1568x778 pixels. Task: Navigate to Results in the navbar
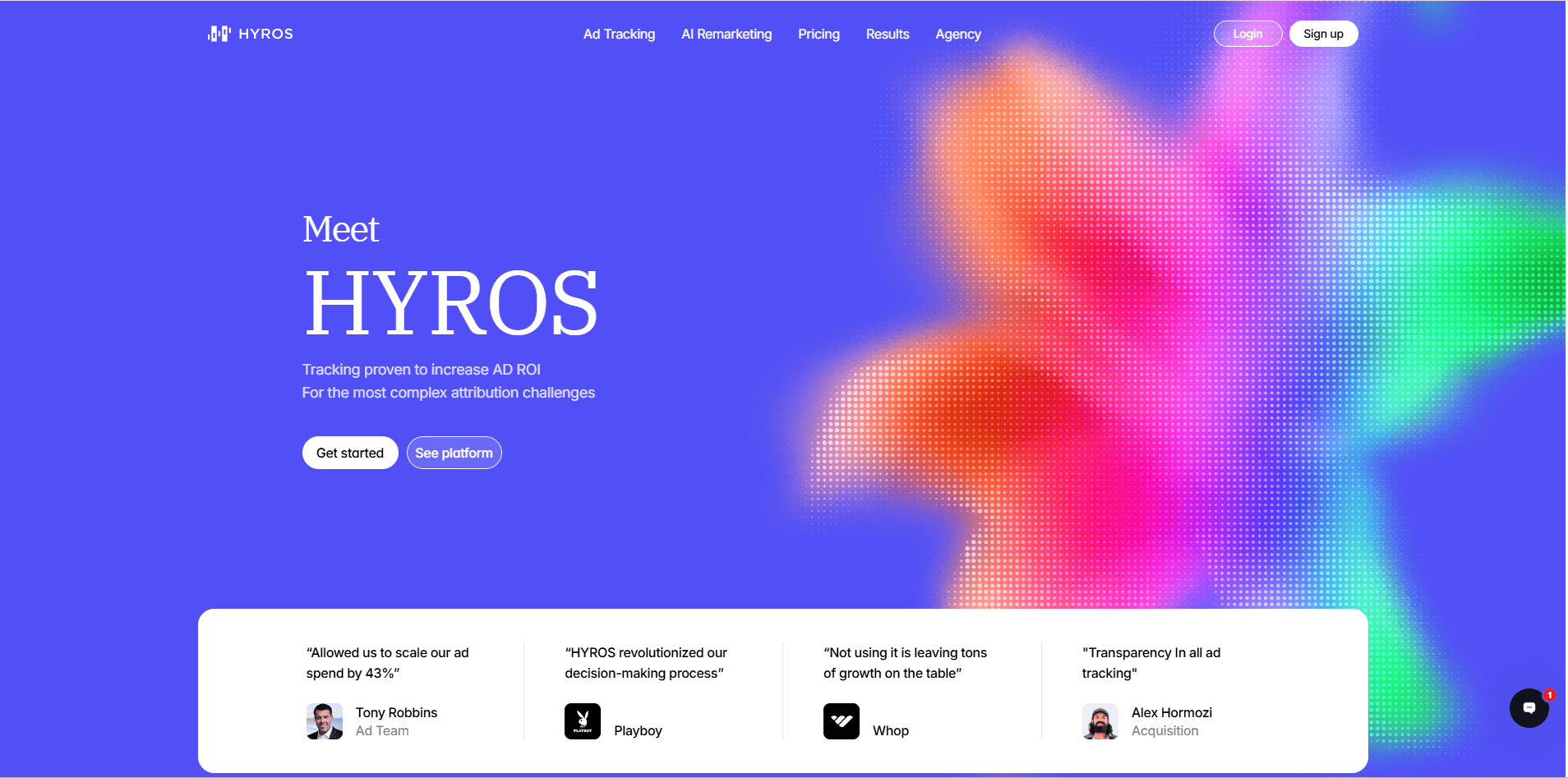(887, 35)
